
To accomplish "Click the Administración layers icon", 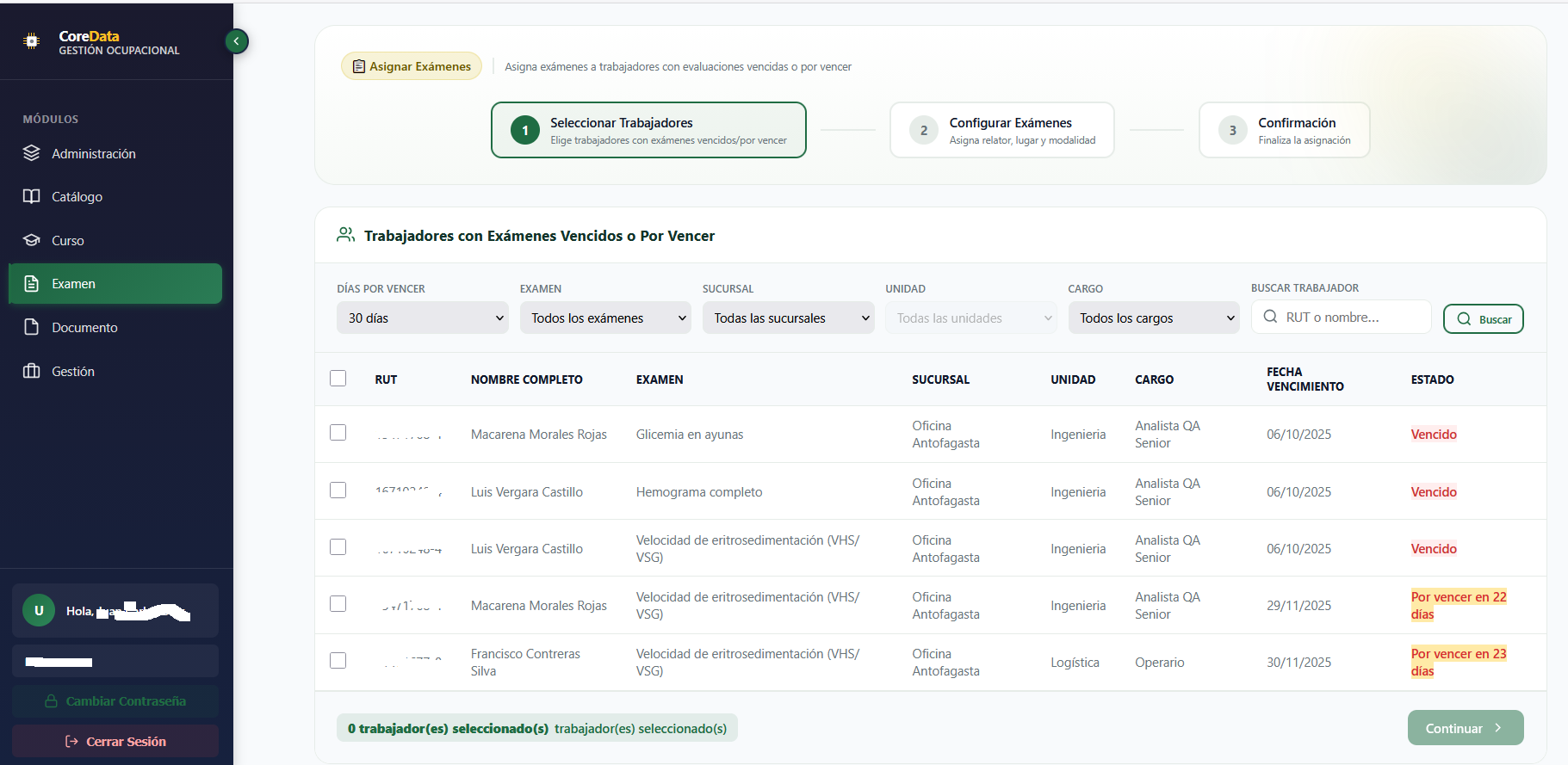I will click(x=32, y=153).
